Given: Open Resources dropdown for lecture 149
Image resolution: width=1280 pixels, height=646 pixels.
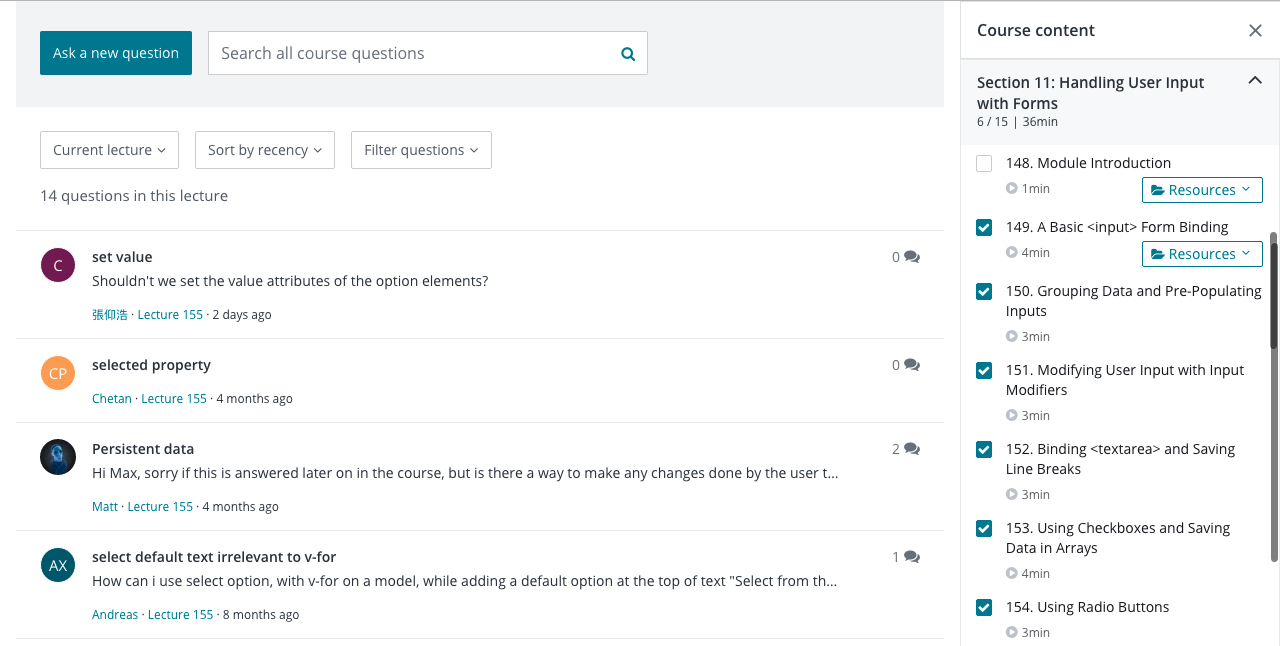Looking at the screenshot, I should tap(1202, 254).
